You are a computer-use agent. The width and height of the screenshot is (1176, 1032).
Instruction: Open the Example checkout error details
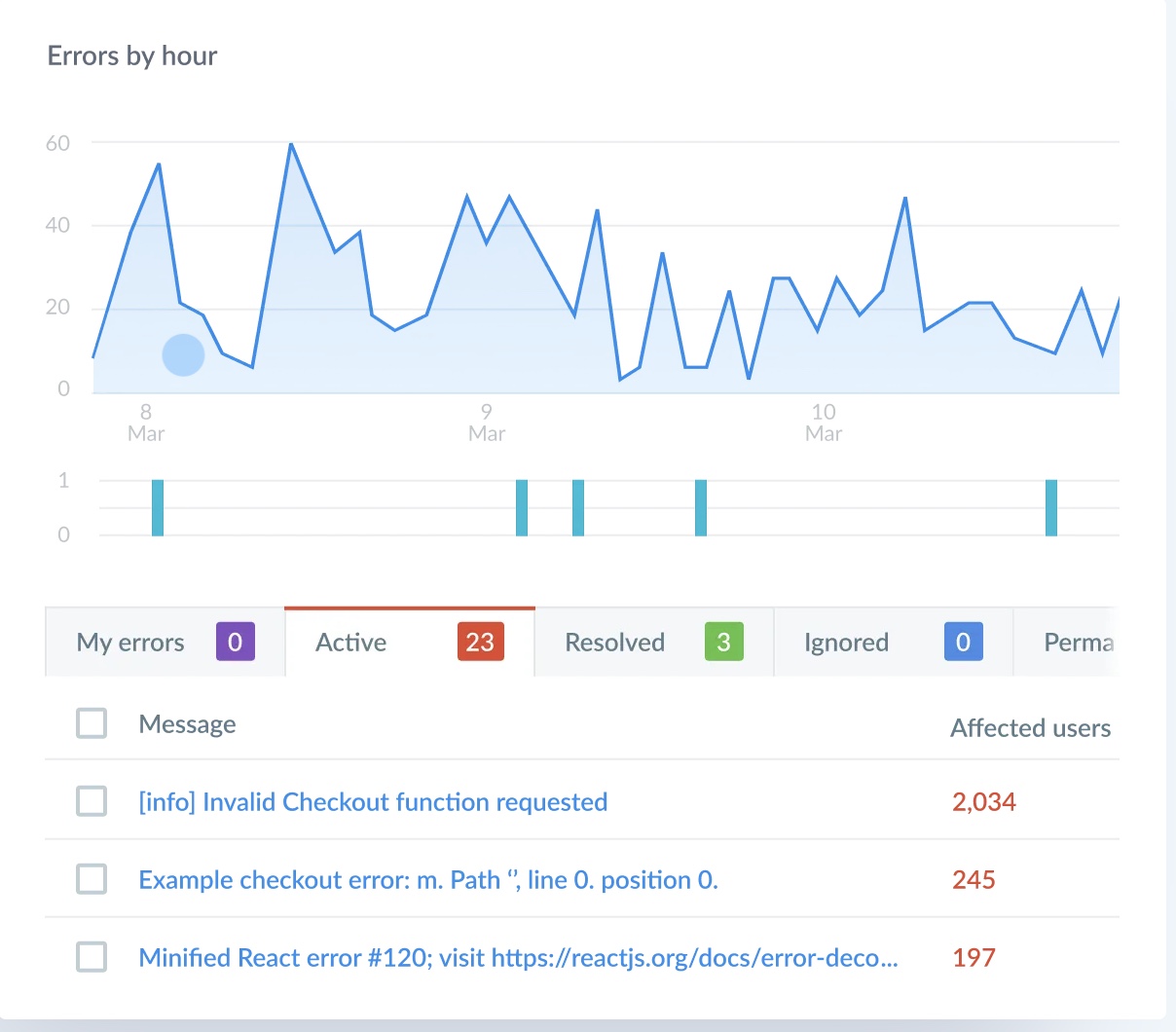point(428,879)
